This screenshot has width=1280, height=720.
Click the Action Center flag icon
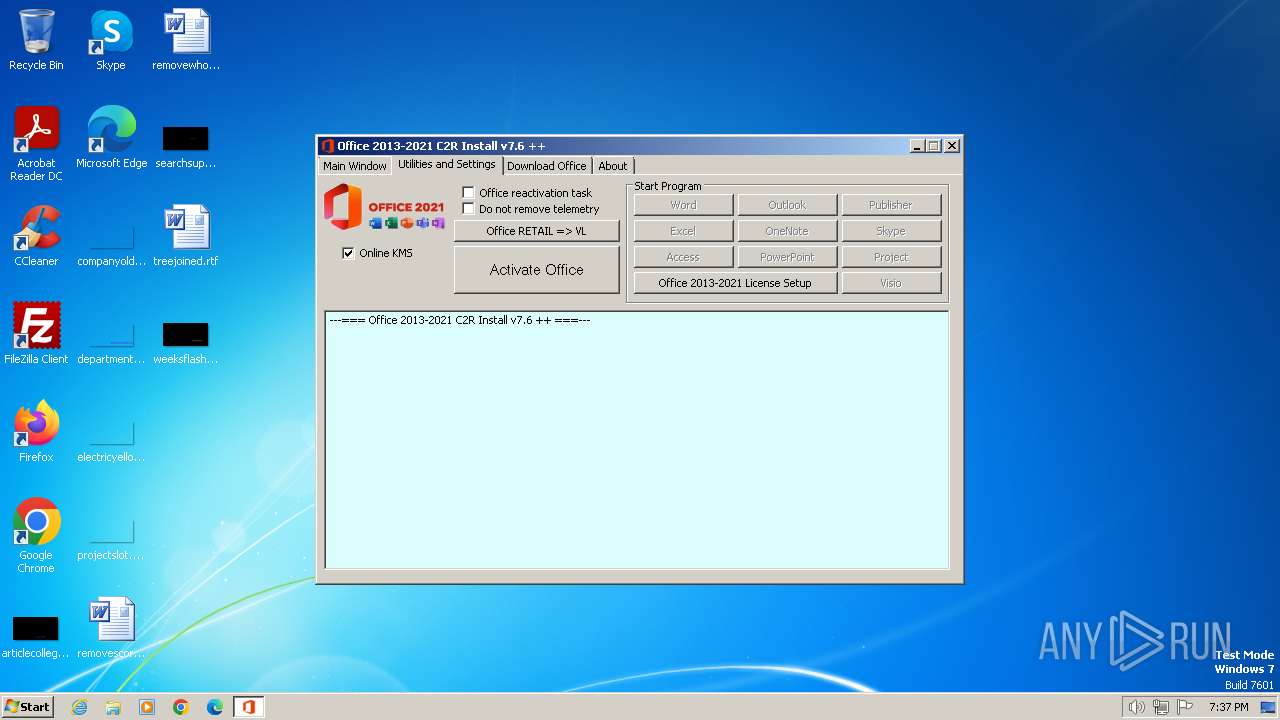[1185, 707]
